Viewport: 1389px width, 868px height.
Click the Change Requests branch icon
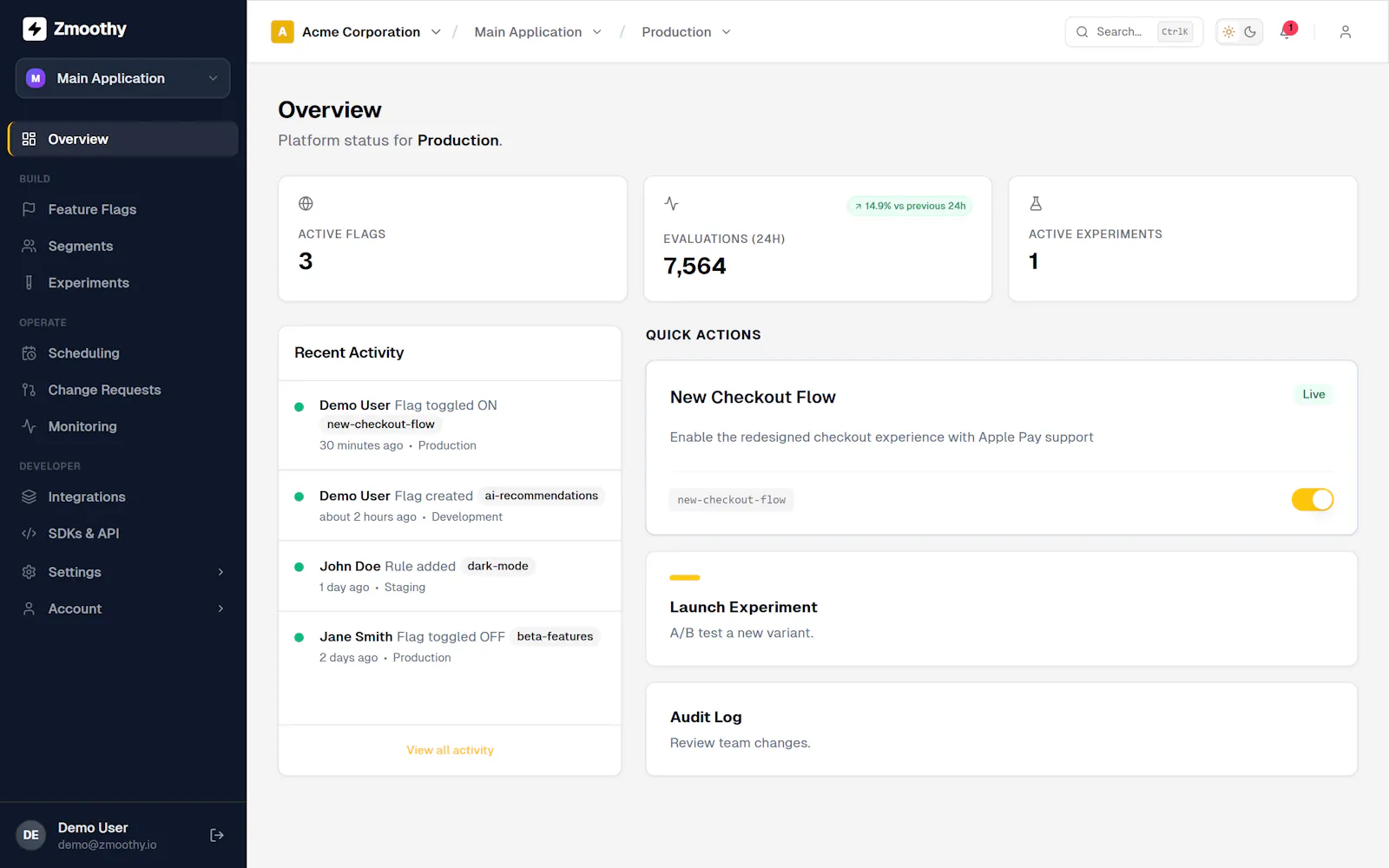pos(29,390)
